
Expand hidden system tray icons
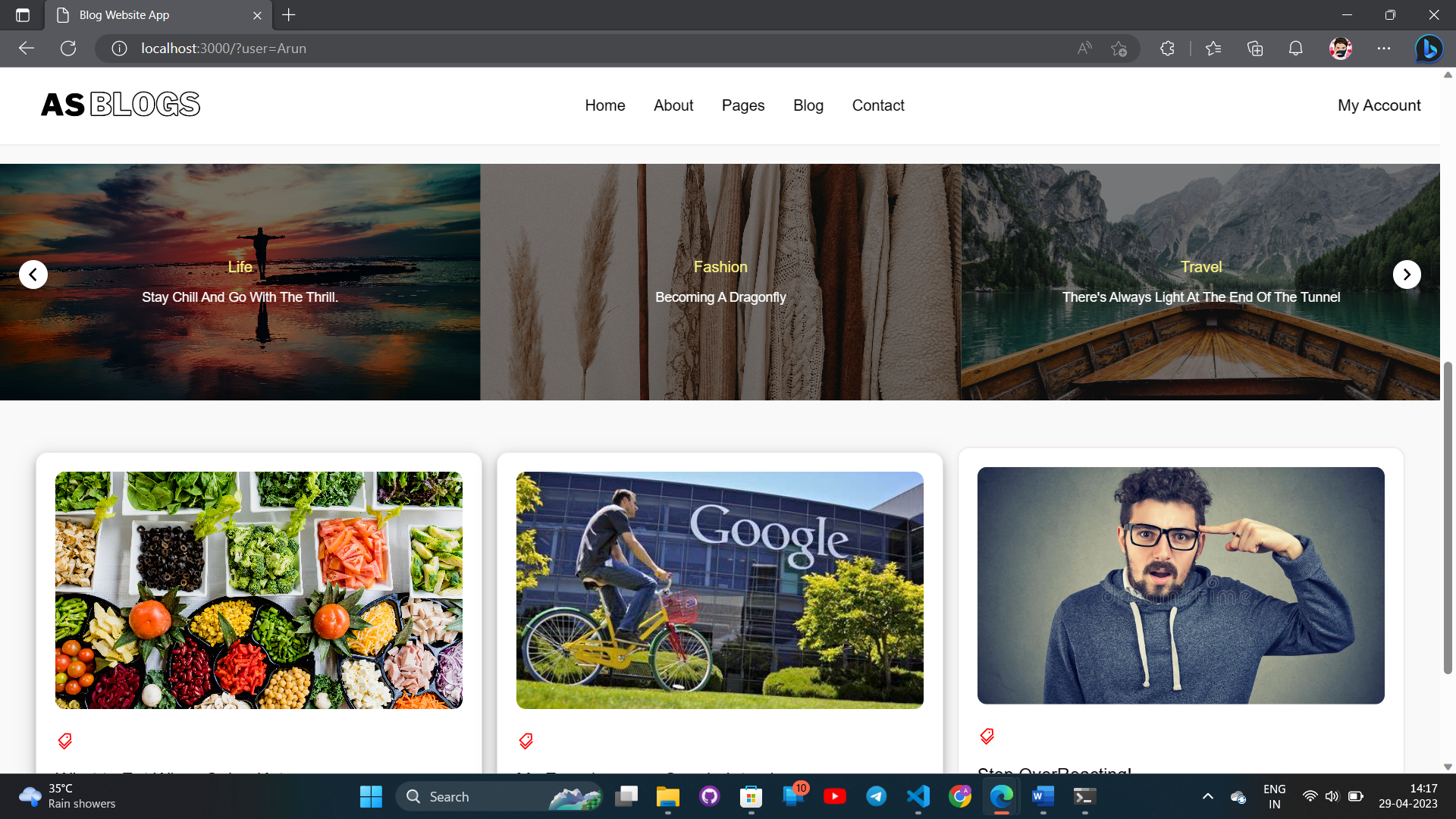[x=1207, y=796]
